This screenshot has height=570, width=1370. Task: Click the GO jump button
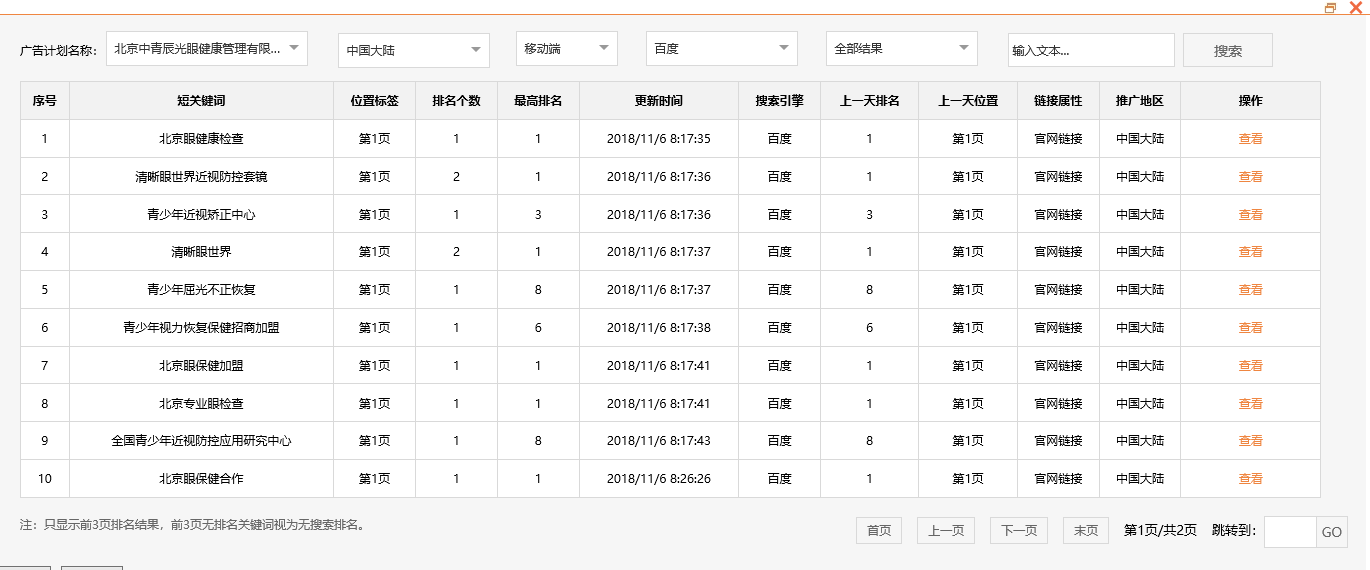pos(1332,532)
